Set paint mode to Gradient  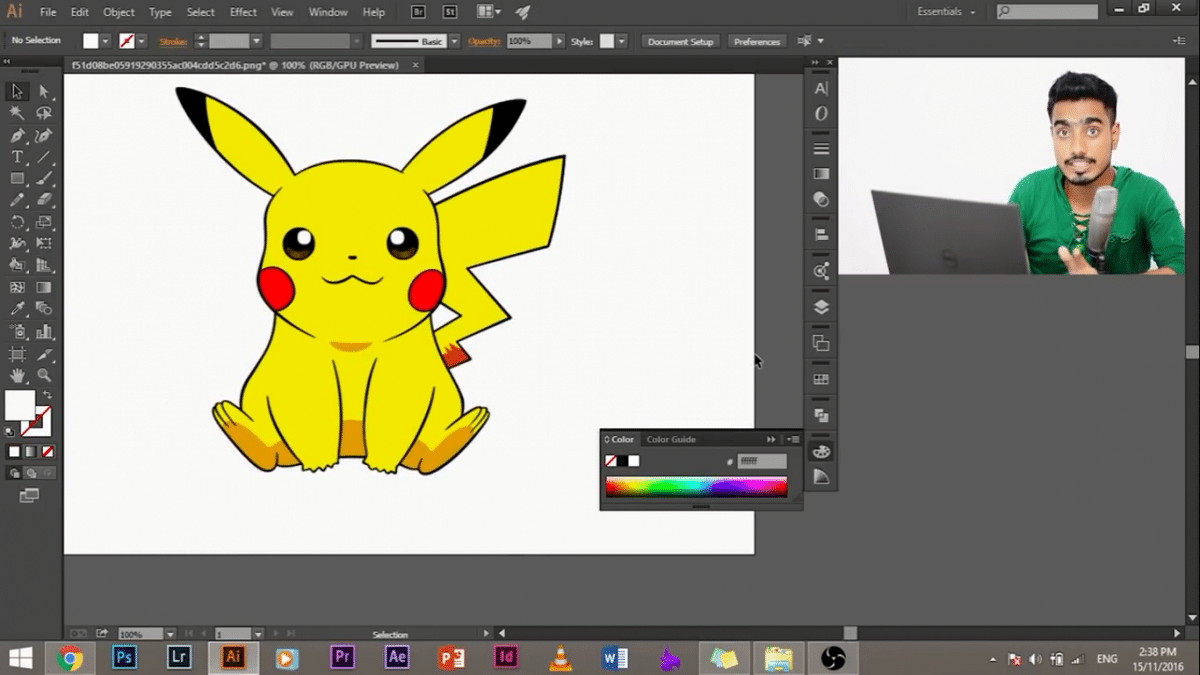[31, 452]
